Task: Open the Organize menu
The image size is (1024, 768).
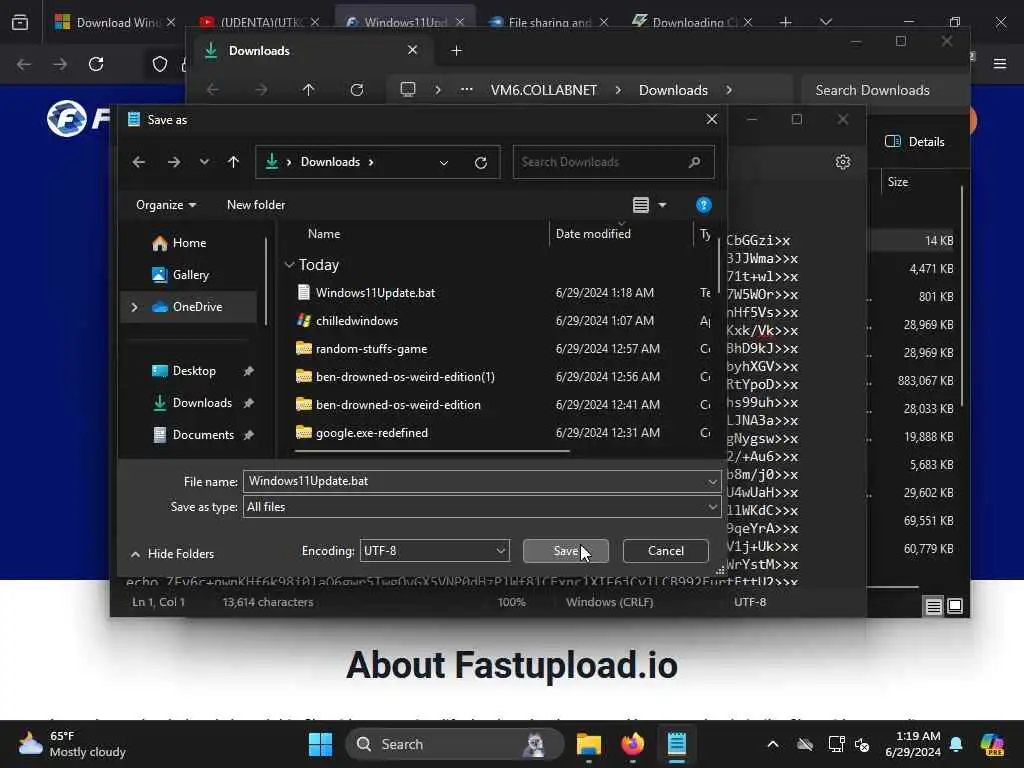Action: point(166,205)
